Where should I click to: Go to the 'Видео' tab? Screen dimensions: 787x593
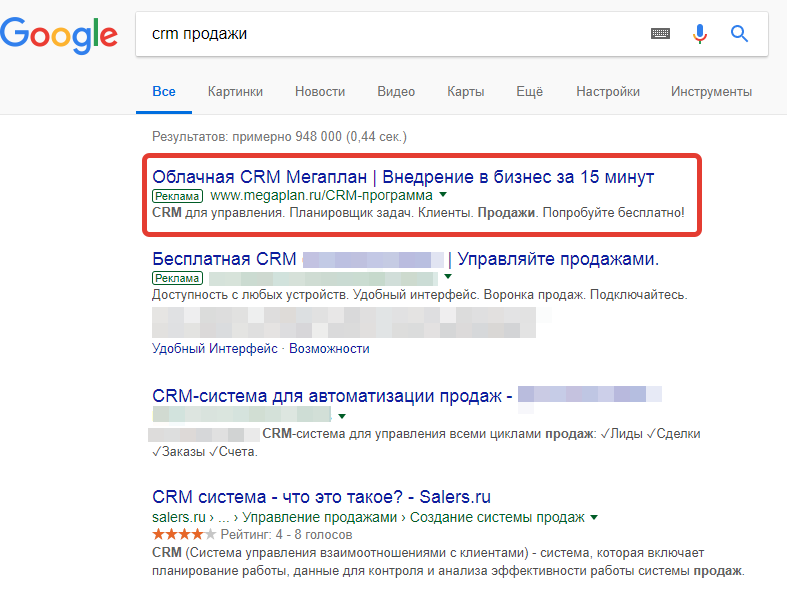(x=396, y=92)
